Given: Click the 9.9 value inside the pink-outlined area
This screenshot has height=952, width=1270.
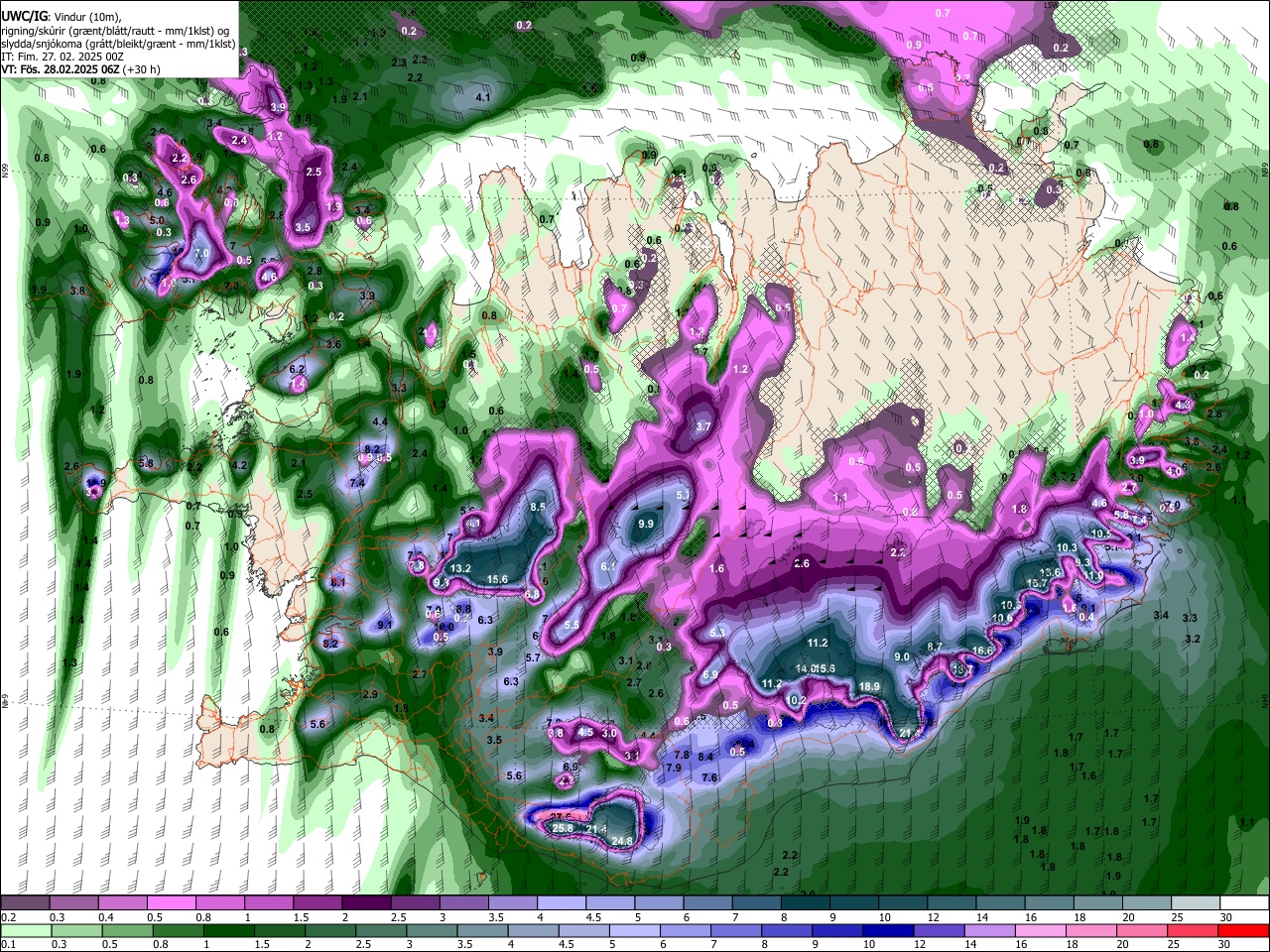Looking at the screenshot, I should pos(647,524).
